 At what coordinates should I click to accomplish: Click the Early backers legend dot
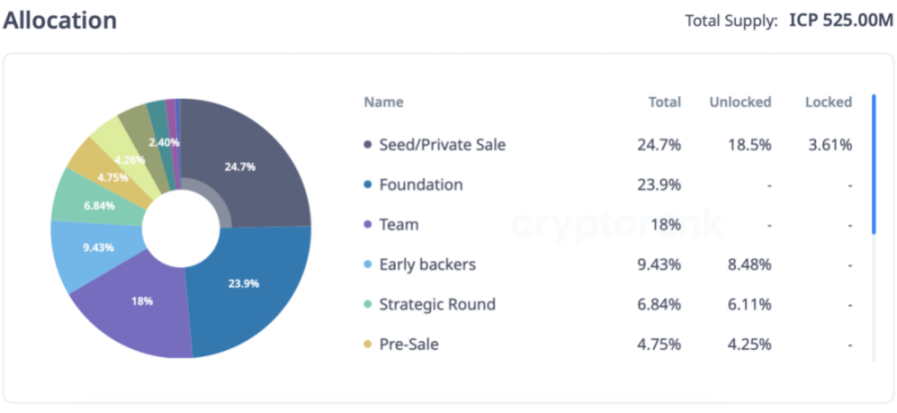click(x=368, y=265)
